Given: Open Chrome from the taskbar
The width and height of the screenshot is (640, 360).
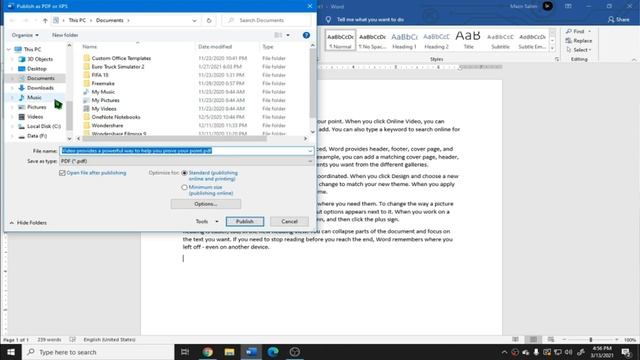Looking at the screenshot, I should pyautogui.click(x=207, y=352).
